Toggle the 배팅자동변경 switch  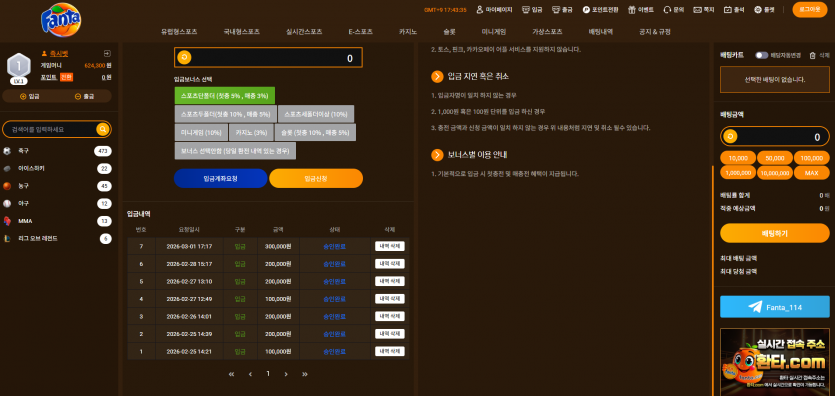(x=762, y=55)
